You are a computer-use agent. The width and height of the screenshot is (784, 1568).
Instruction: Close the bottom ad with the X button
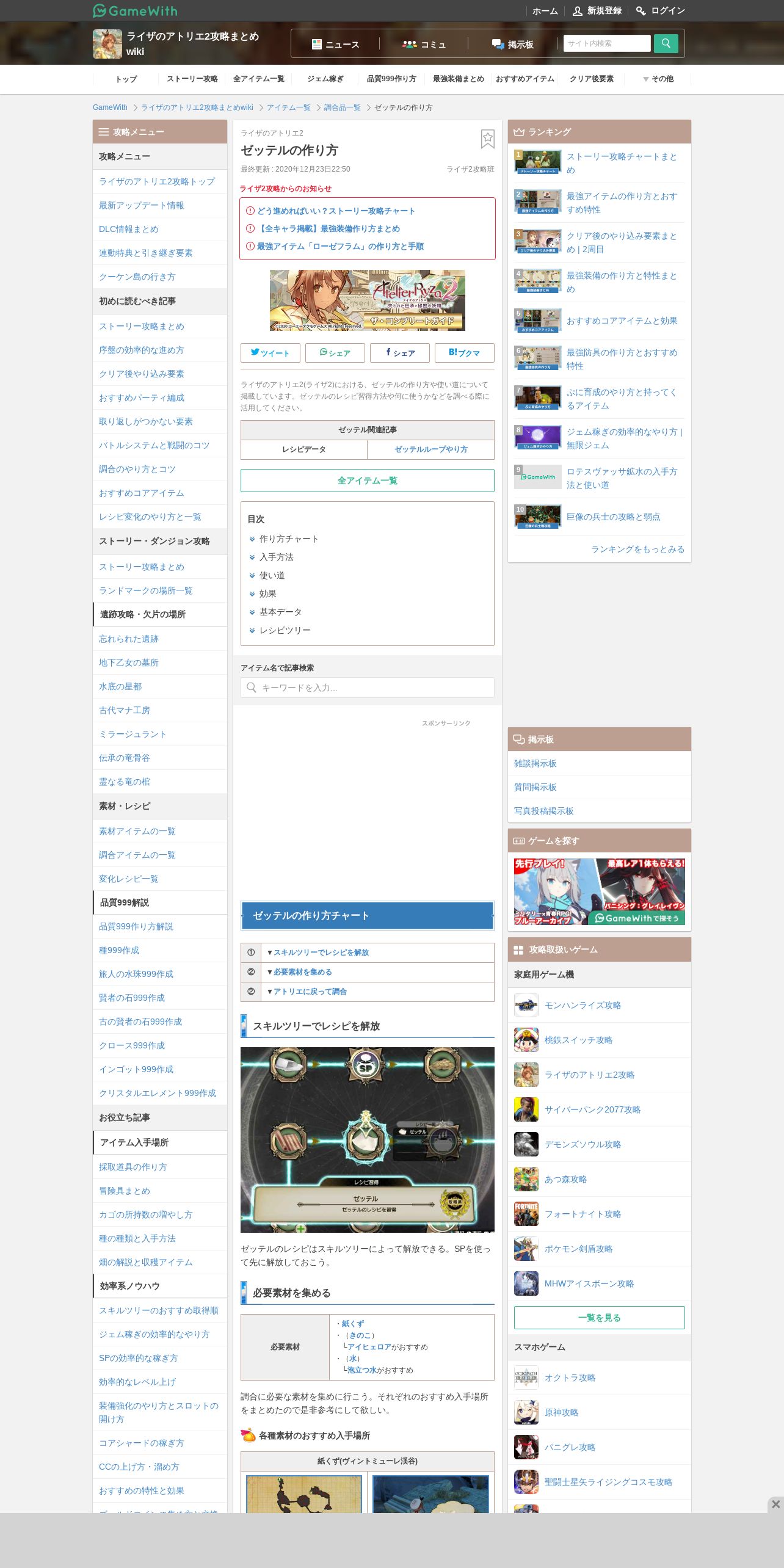(775, 1504)
